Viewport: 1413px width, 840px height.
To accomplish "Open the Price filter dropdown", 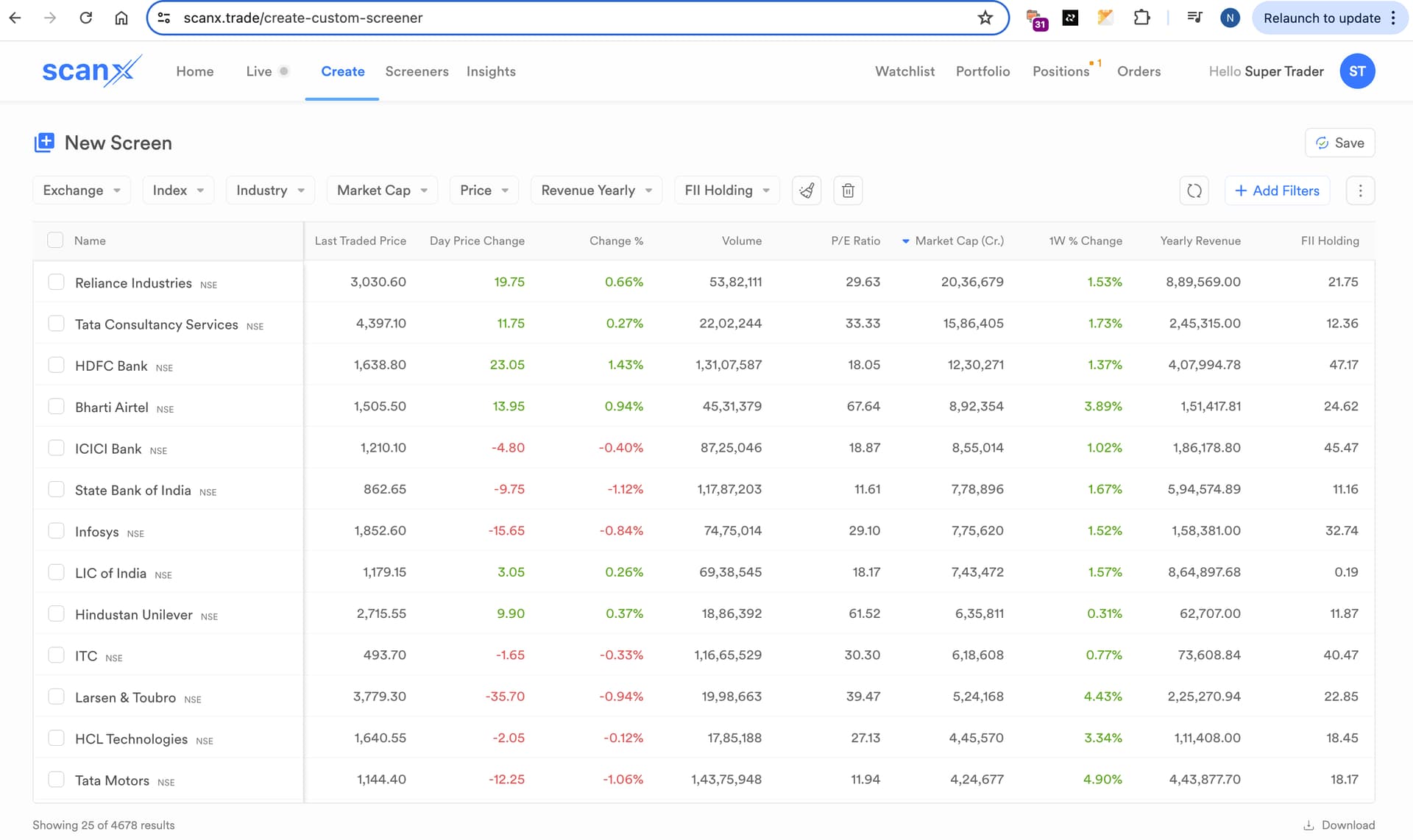I will 484,191.
